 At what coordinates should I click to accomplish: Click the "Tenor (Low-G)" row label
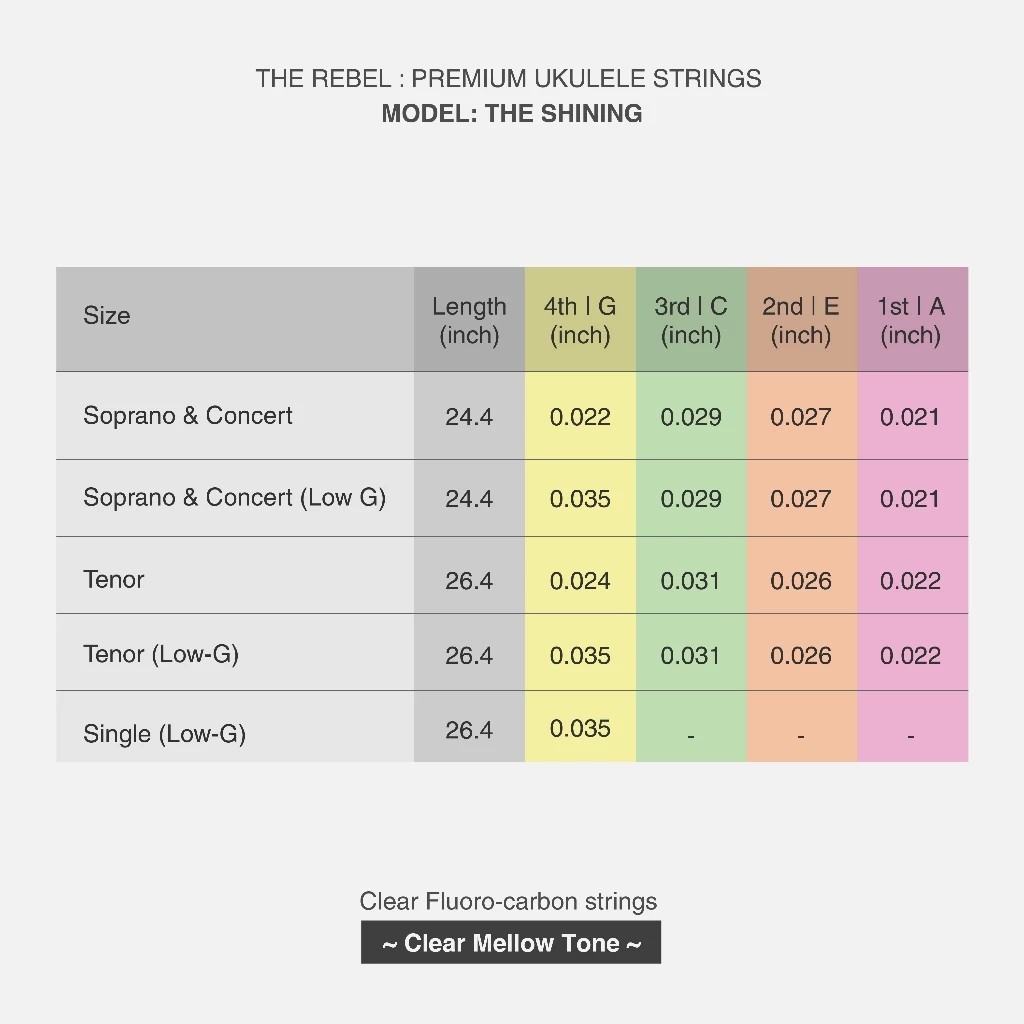[161, 655]
